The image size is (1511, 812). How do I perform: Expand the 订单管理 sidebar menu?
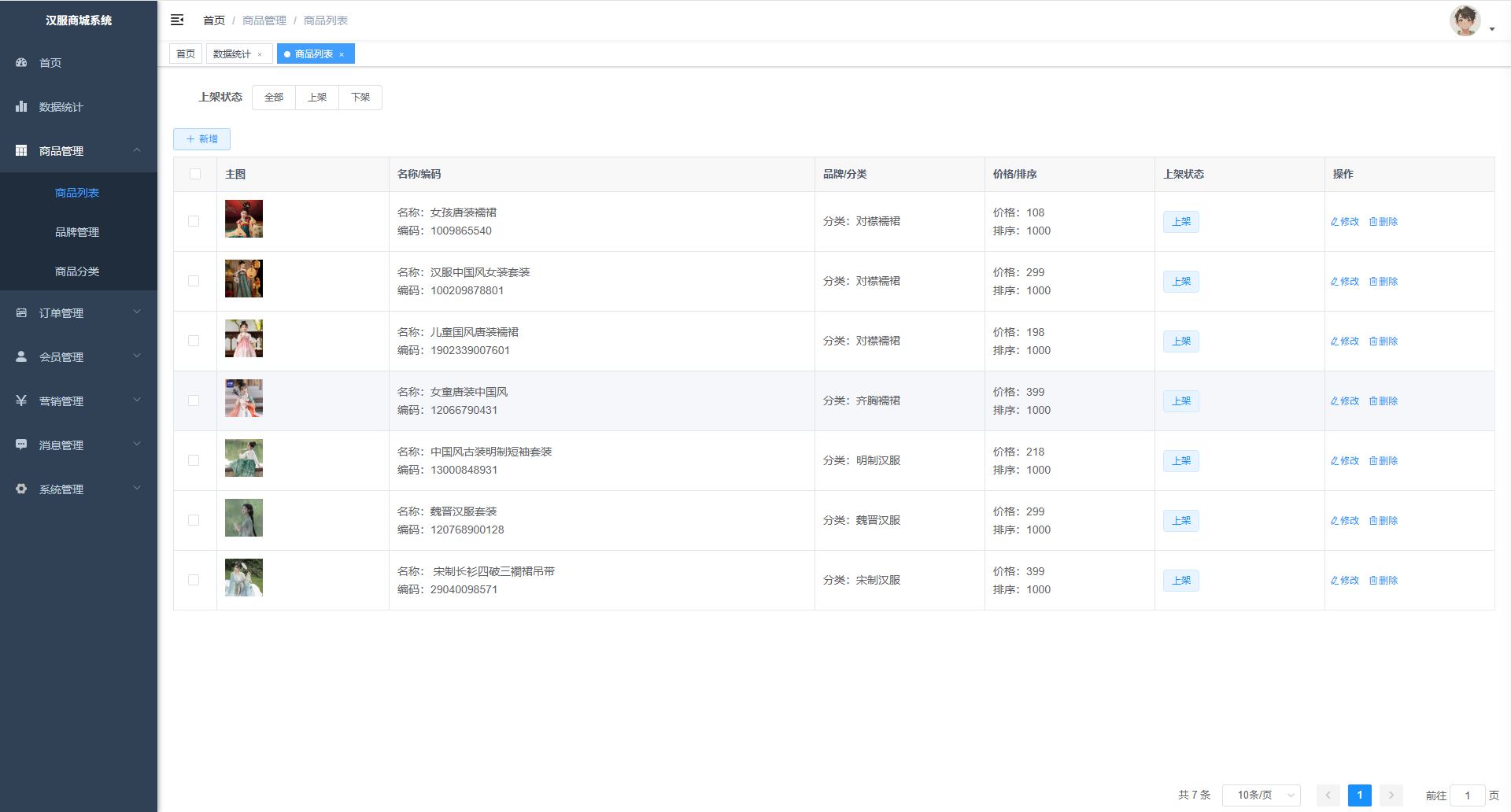79,312
